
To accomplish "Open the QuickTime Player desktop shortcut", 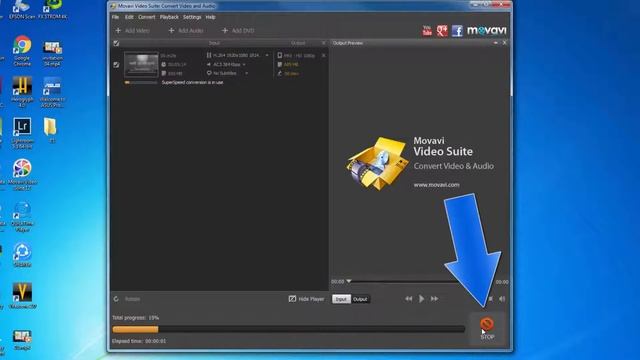I will click(22, 217).
